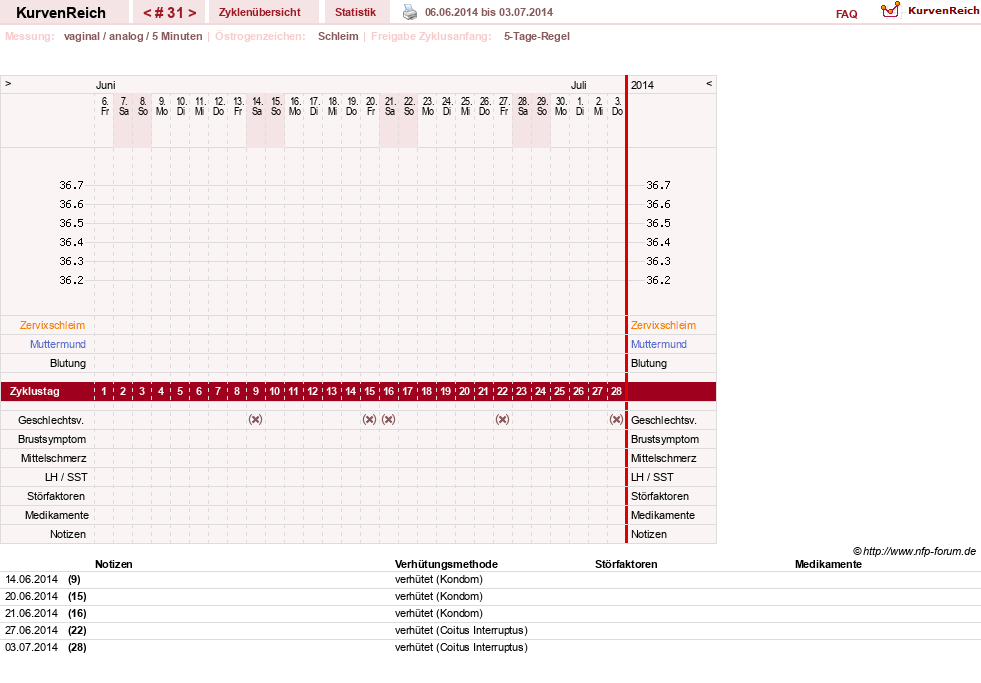981x683 pixels.
Task: Click right Zervixschleim label
Action: tap(663, 325)
